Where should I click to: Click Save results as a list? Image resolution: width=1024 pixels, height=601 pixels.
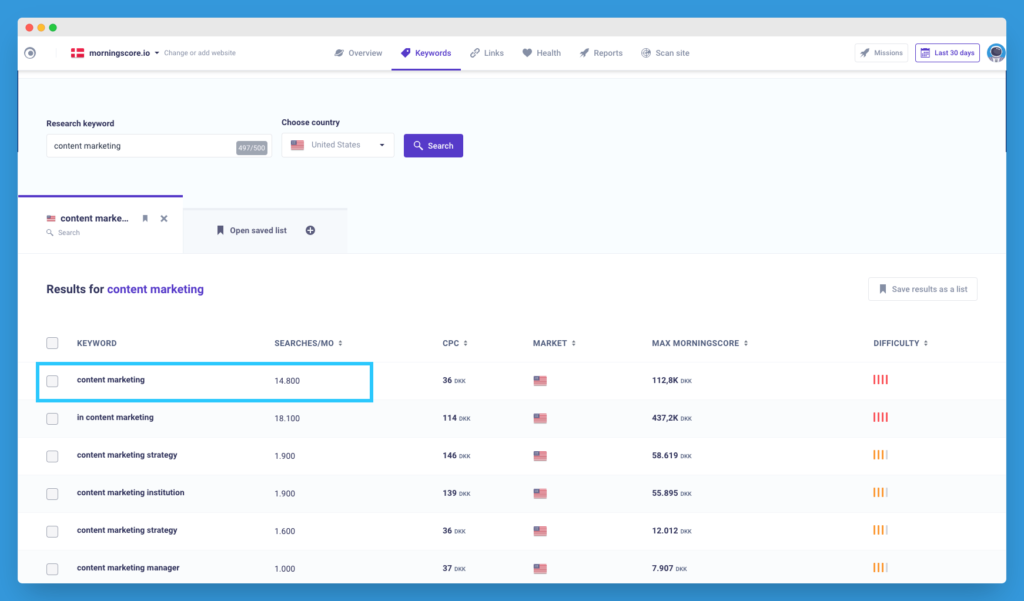(922, 289)
